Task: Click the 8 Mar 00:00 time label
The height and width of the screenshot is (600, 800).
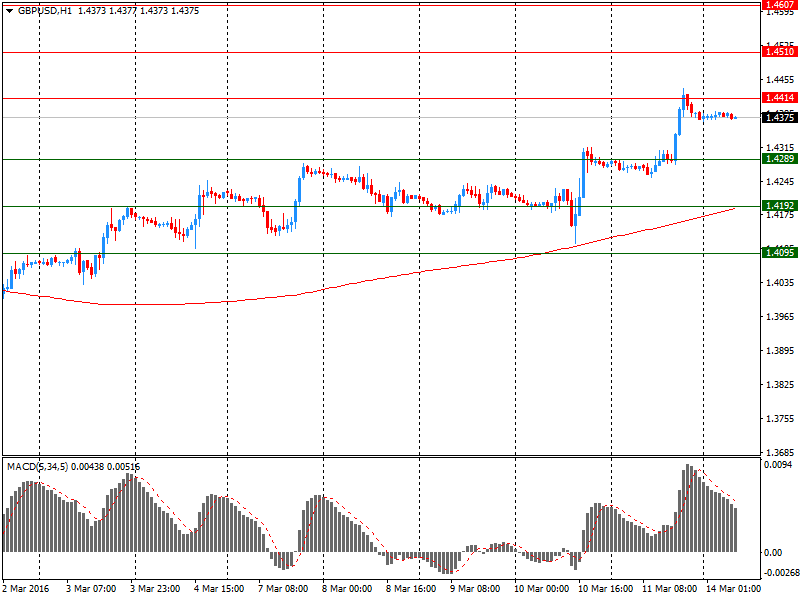Action: (x=347, y=589)
